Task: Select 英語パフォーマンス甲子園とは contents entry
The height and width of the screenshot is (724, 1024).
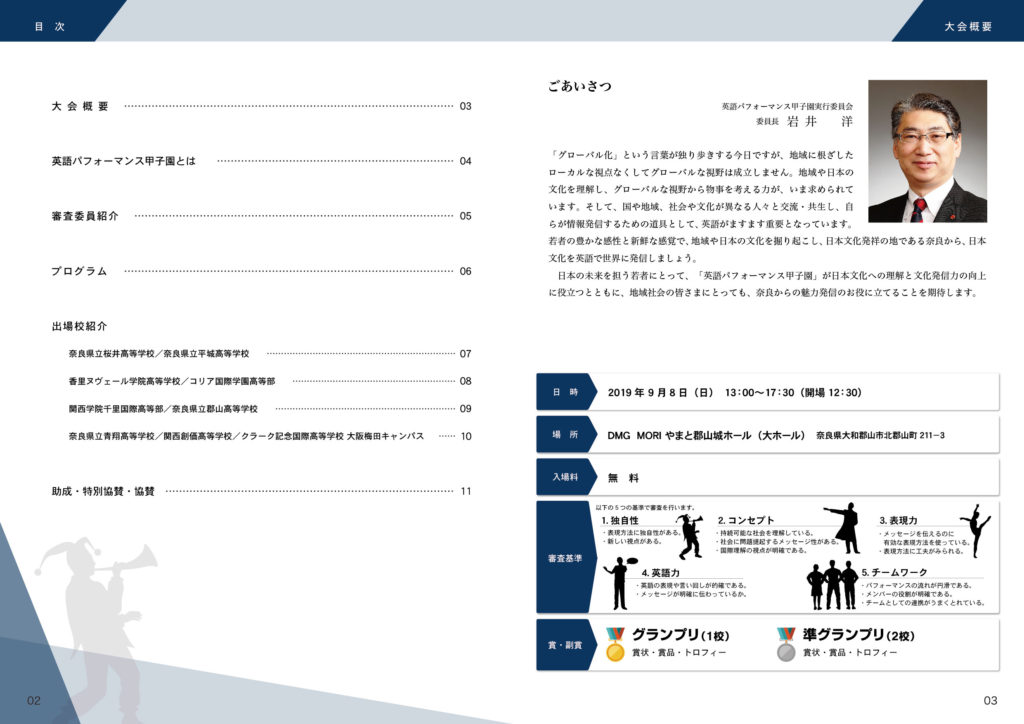Action: pyautogui.click(x=261, y=161)
